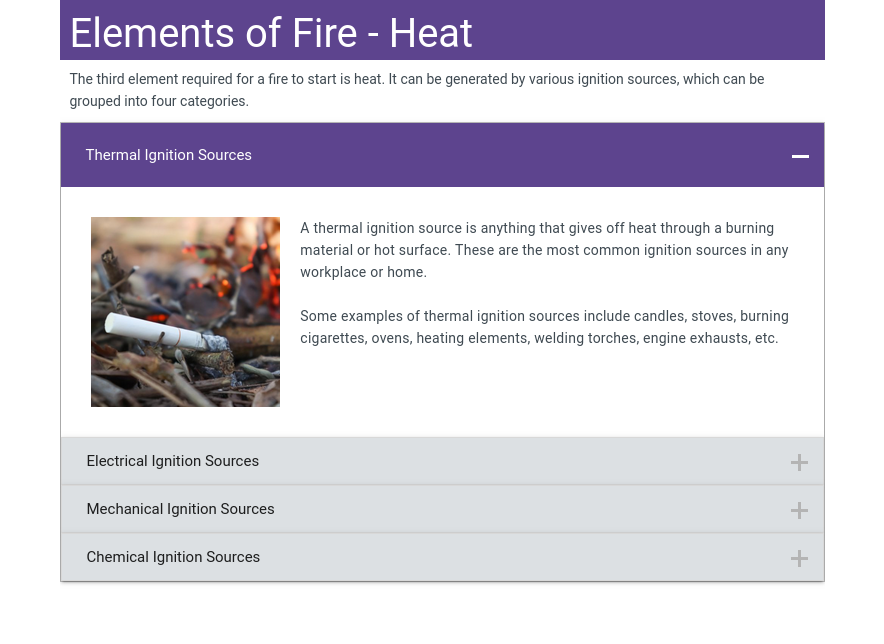The image size is (884, 644).
Task: Click the plus icon beside Electrical Ignition Sources
Action: point(799,462)
